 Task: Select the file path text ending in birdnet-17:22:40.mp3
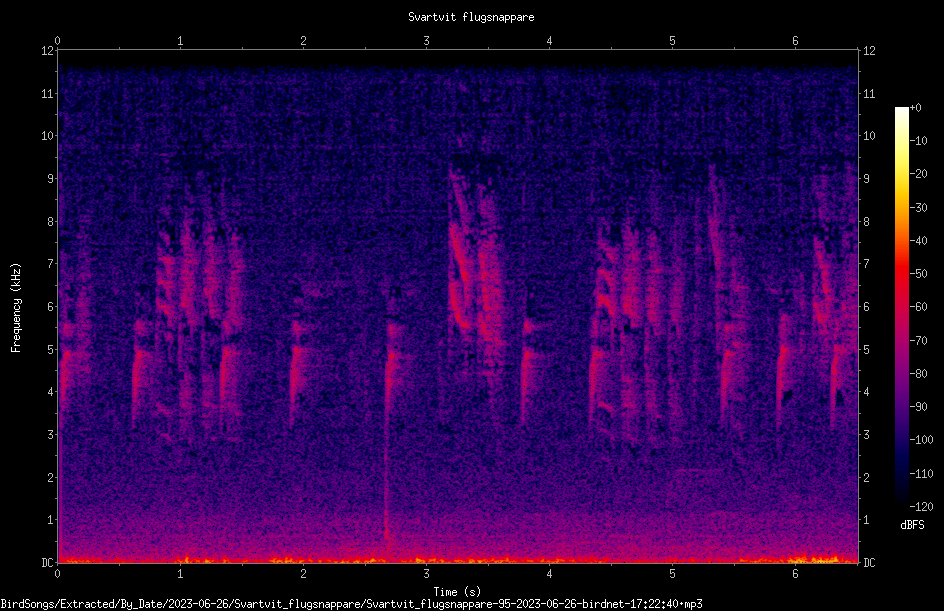pos(352,604)
